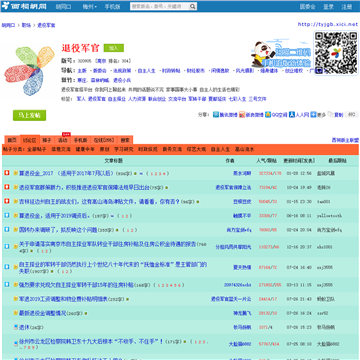This screenshot has height=360, width=360.
Task: Click the header search input field
Action: (x=160, y=6)
